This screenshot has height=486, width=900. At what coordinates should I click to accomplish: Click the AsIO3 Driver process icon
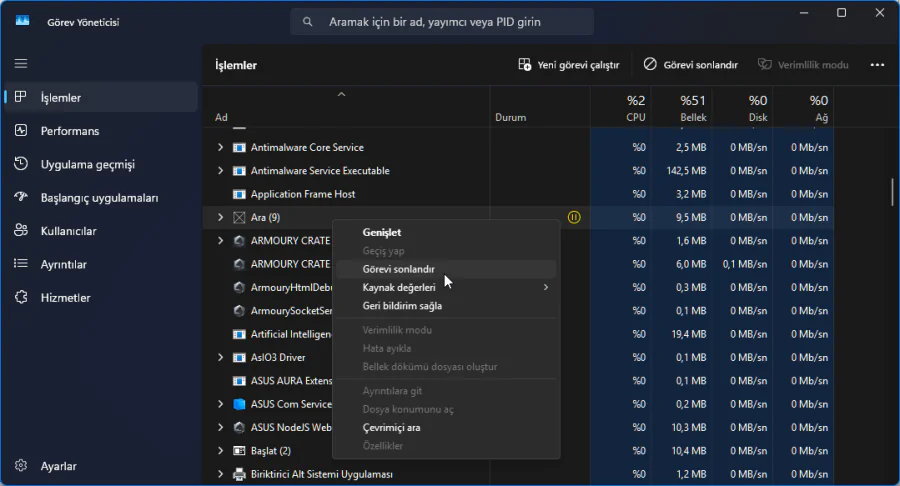click(239, 357)
